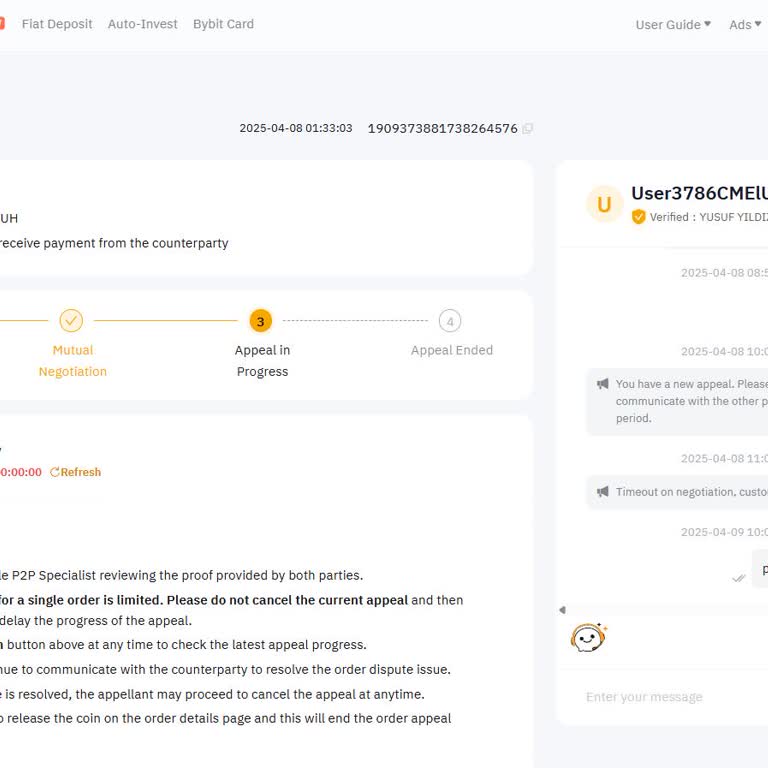Click the chat timestamp 2025-04-09 10:0

pos(724,532)
